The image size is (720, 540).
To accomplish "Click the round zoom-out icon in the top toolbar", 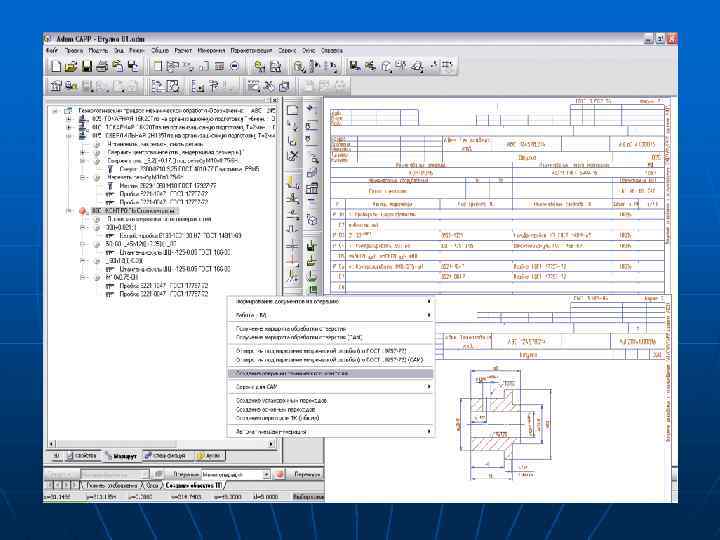I will [x=234, y=67].
